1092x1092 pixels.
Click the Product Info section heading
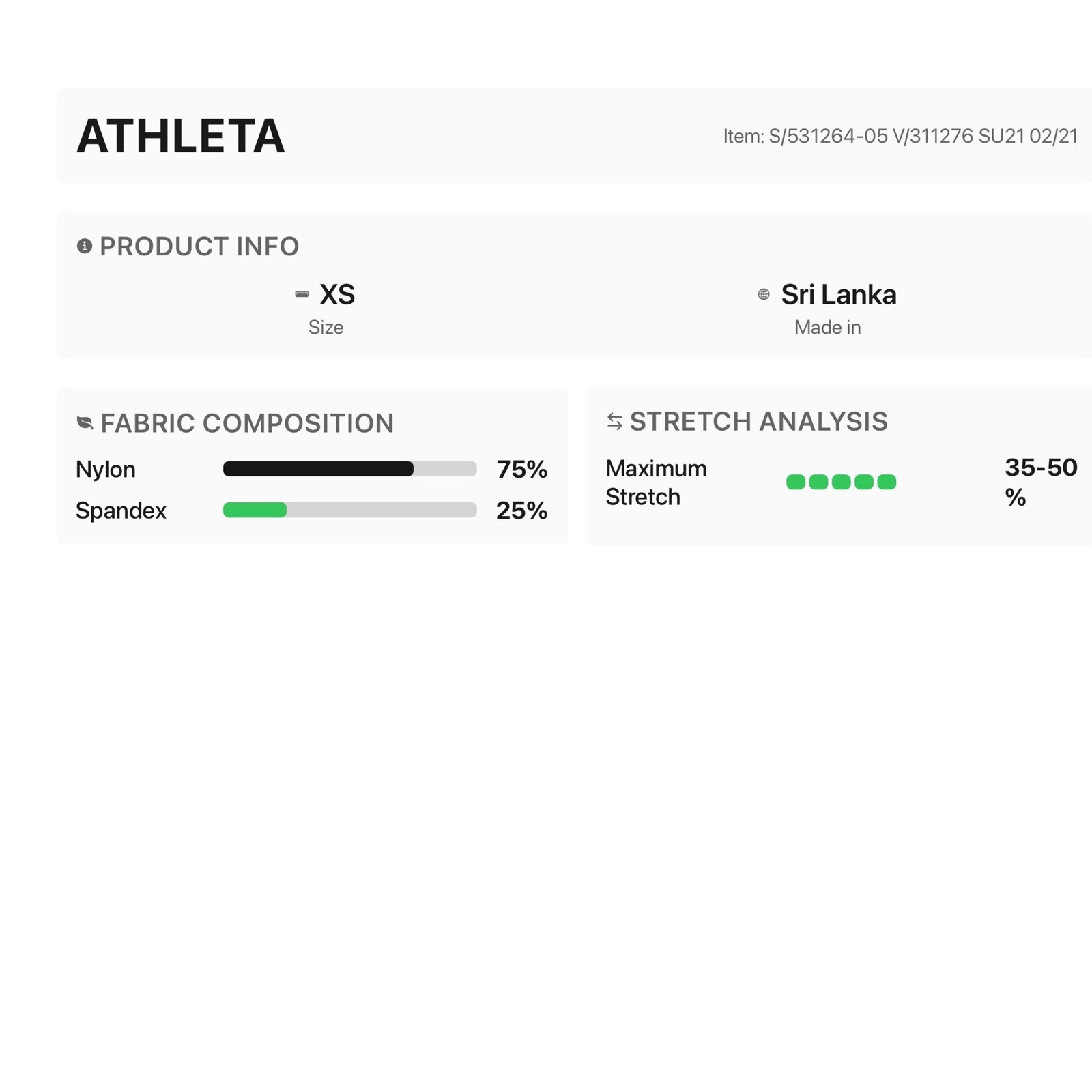(199, 246)
